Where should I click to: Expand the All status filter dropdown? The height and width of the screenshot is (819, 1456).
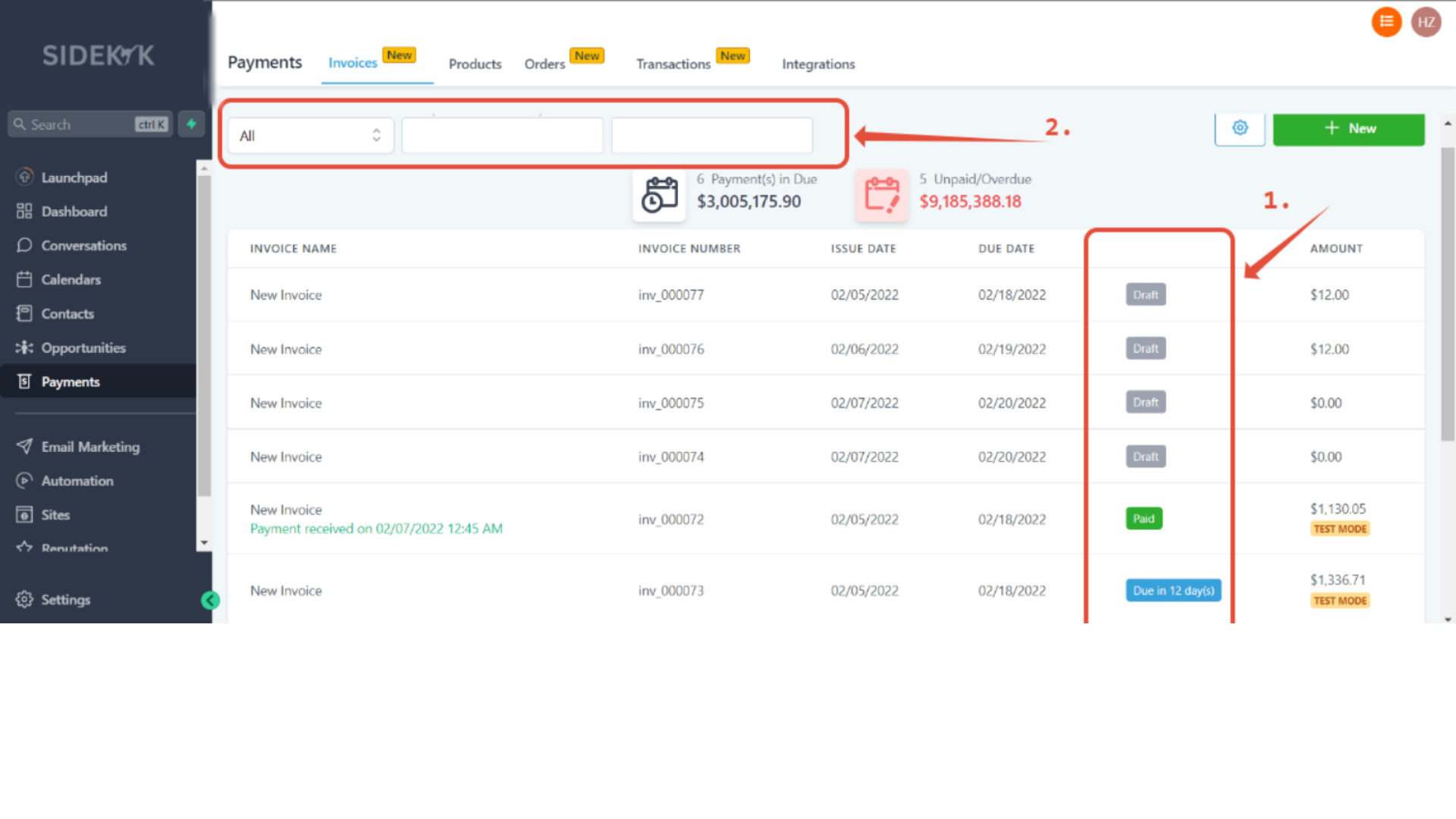[310, 136]
